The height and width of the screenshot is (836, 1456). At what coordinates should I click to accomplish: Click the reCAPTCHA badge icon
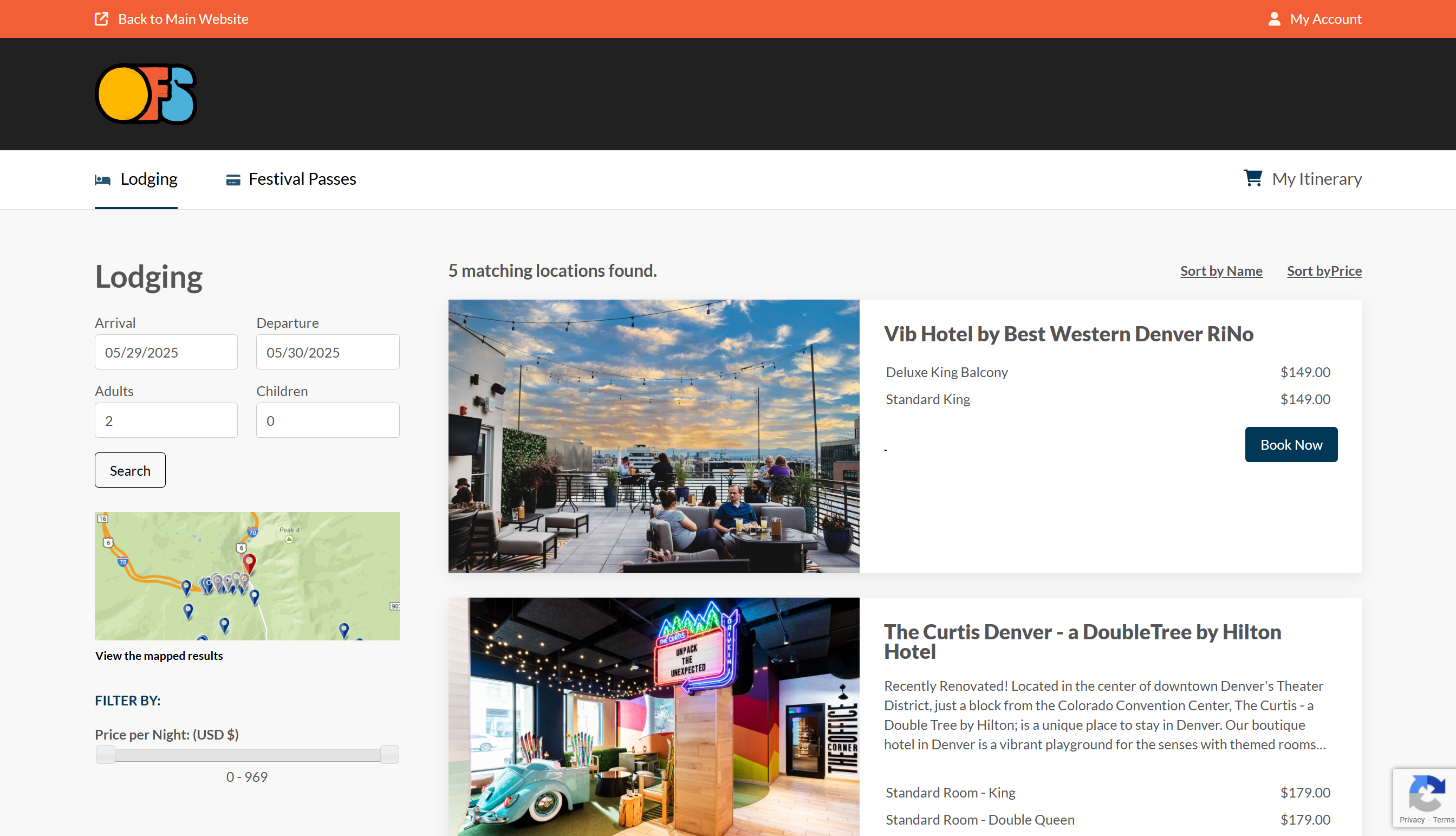coord(1426,795)
